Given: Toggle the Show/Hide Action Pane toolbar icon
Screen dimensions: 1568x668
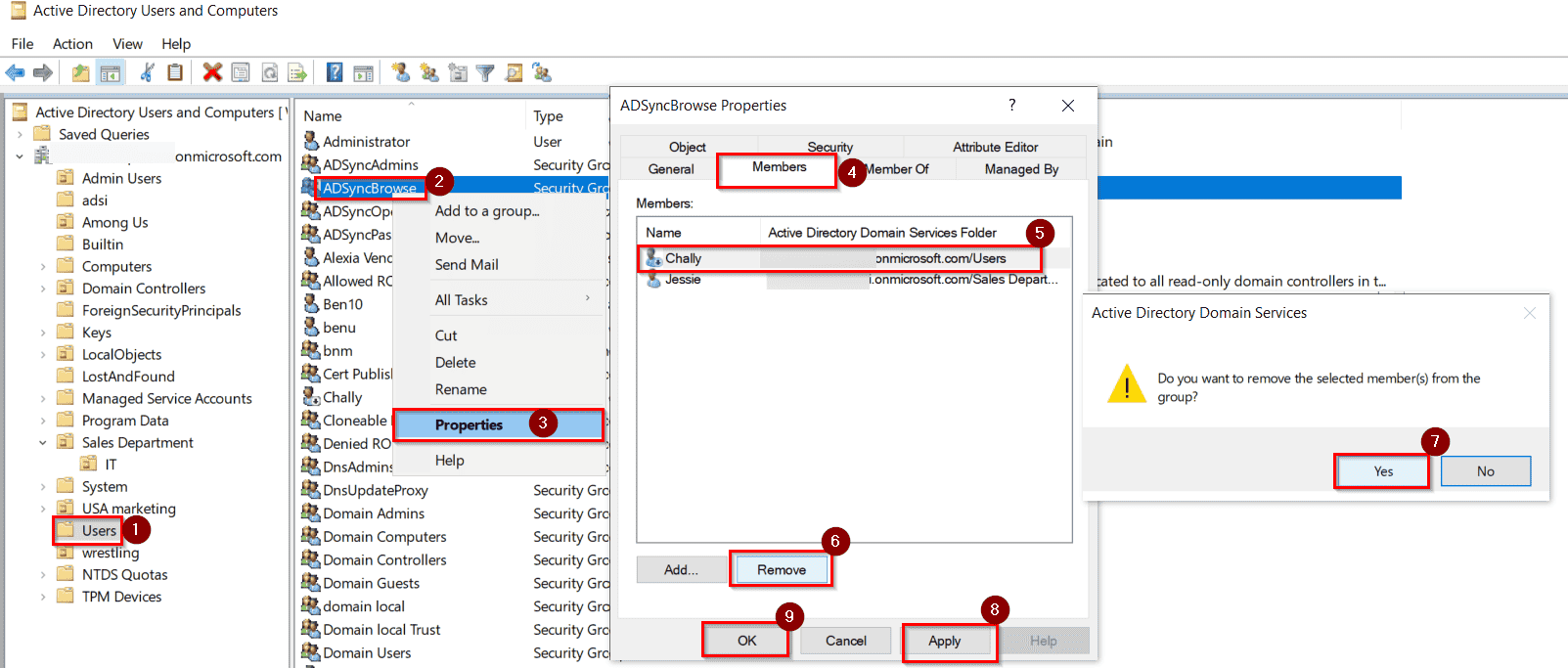Looking at the screenshot, I should click(363, 72).
